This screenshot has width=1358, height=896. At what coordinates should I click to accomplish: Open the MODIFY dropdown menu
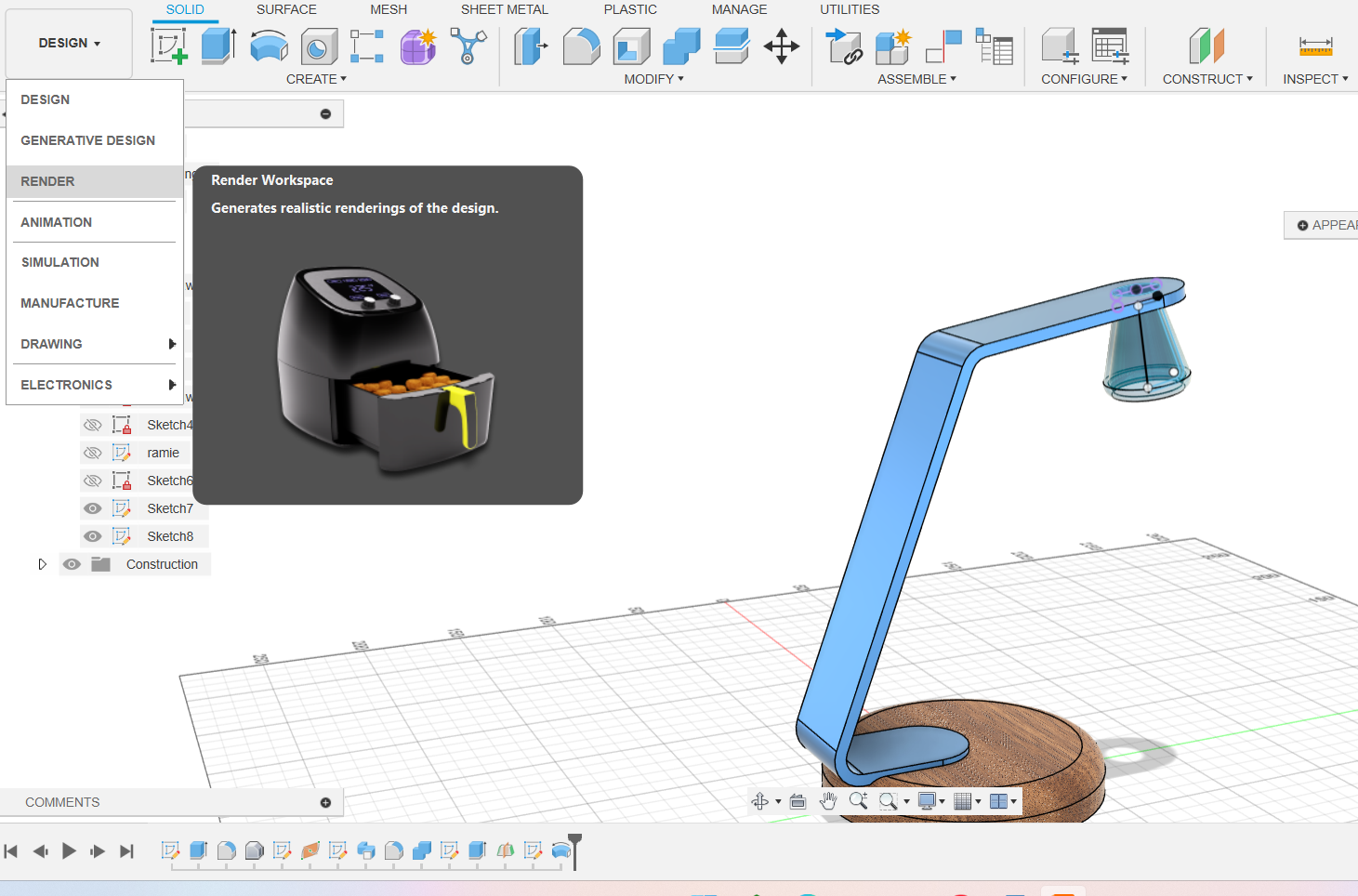click(x=653, y=79)
